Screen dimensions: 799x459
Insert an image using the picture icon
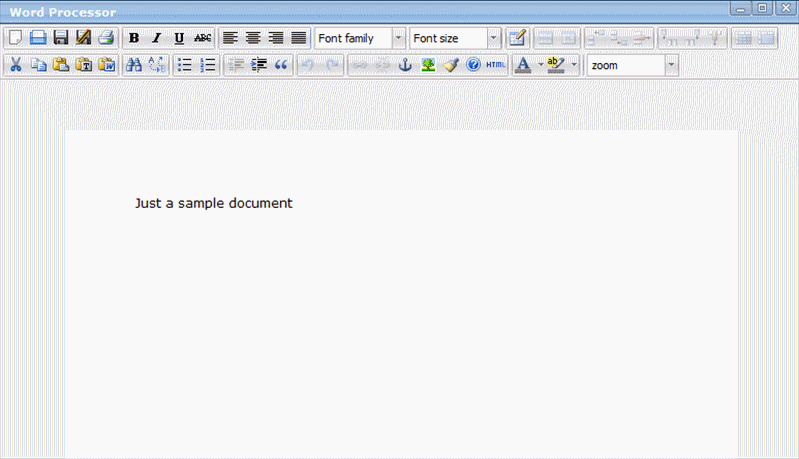(x=428, y=65)
